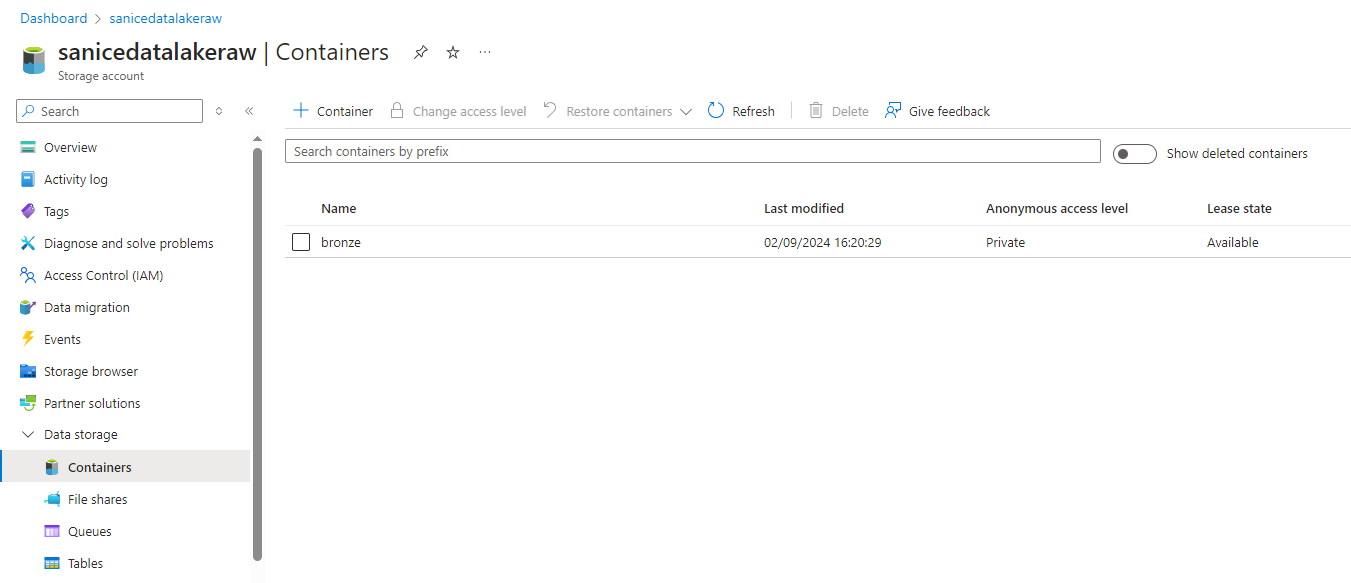Click the Lease state column header
1351x583 pixels.
pyautogui.click(x=1239, y=208)
